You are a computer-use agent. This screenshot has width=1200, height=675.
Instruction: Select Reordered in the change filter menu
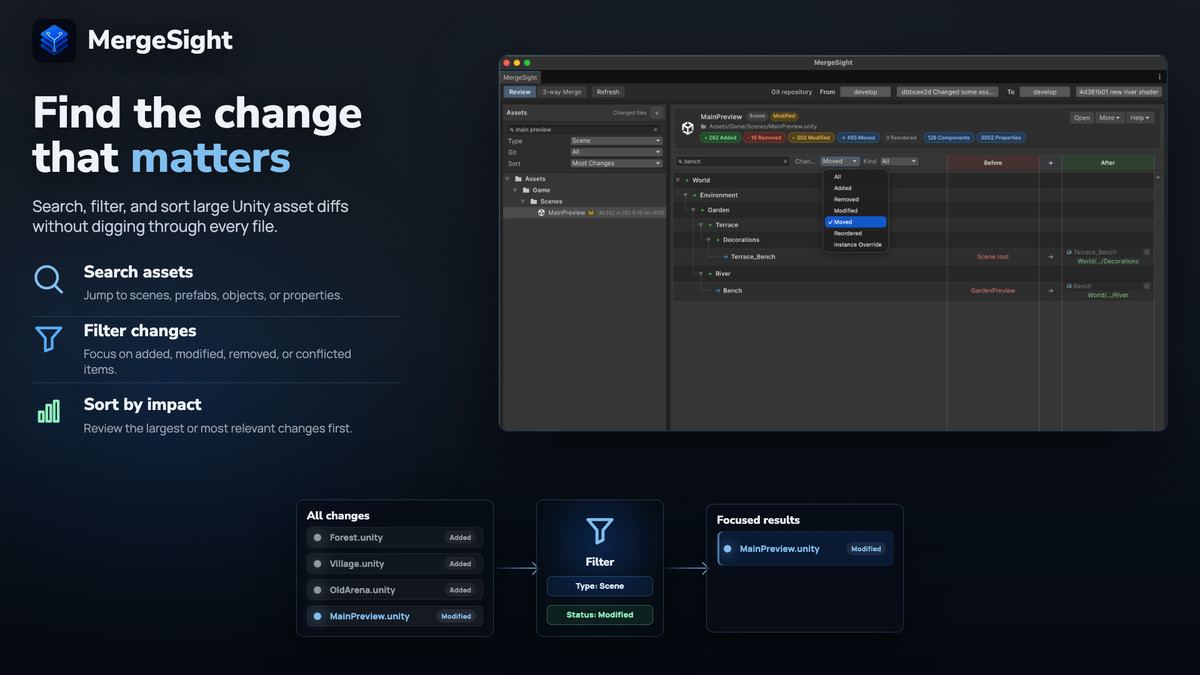pos(856,233)
